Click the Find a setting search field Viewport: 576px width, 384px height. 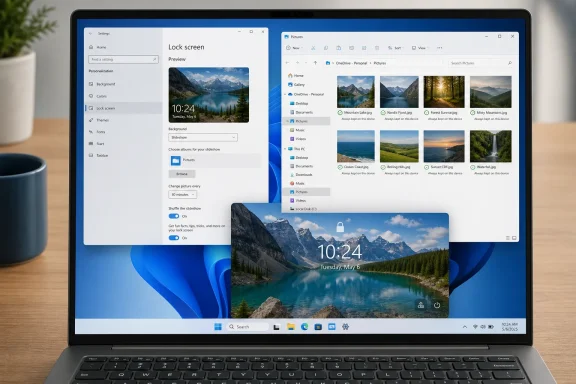pos(123,59)
